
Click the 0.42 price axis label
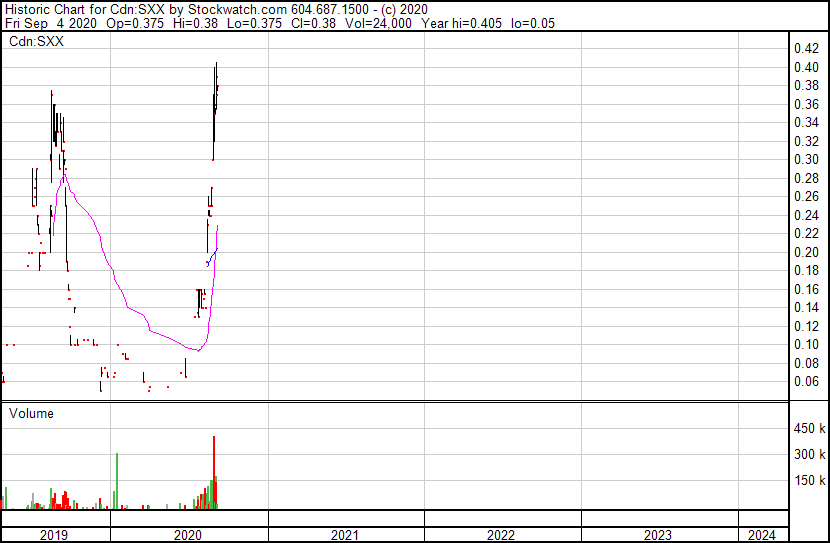[806, 49]
